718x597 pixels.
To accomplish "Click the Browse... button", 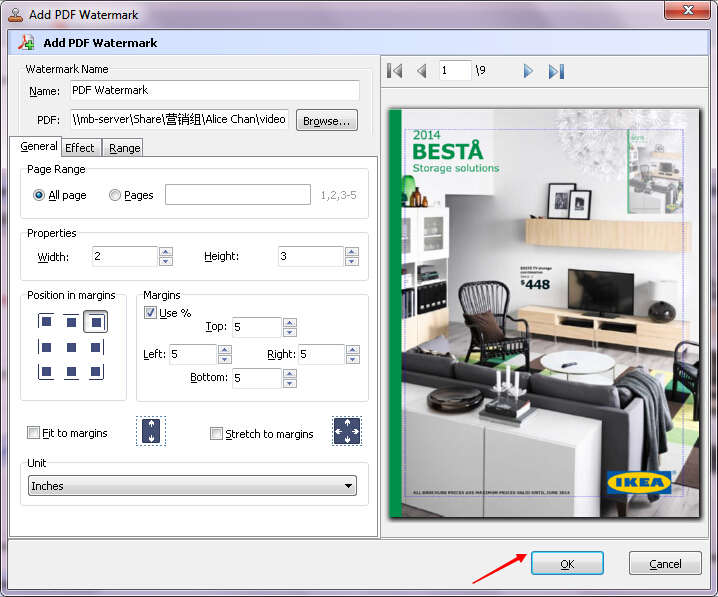I will pos(326,120).
